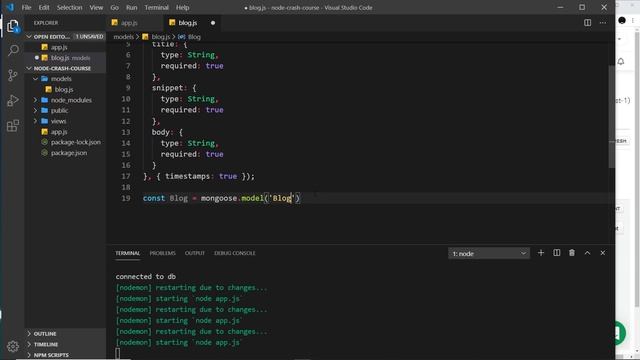Split the editor to the right
The image size is (640, 360).
pyautogui.click(x=587, y=23)
